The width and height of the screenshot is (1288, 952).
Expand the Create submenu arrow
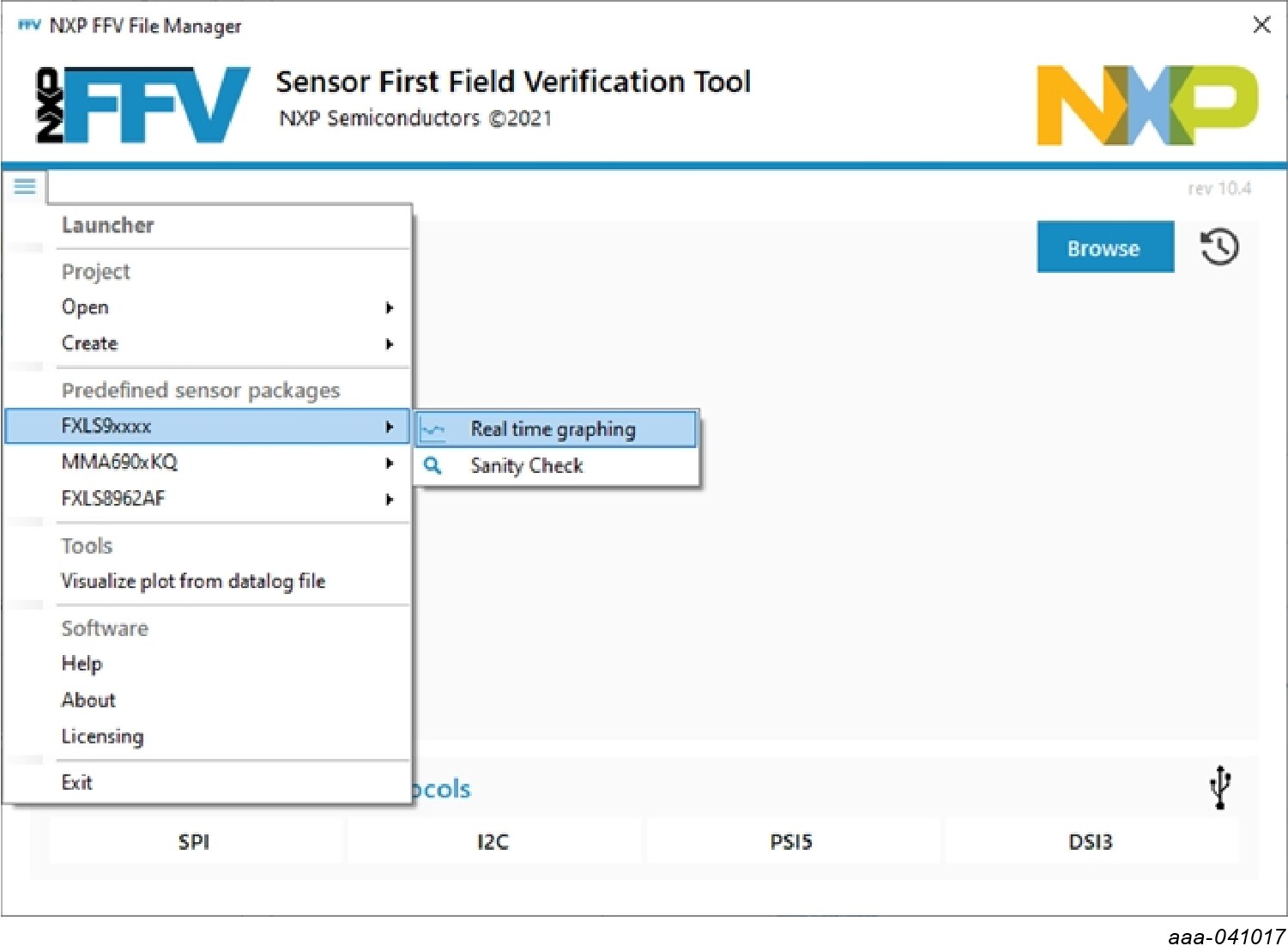389,343
